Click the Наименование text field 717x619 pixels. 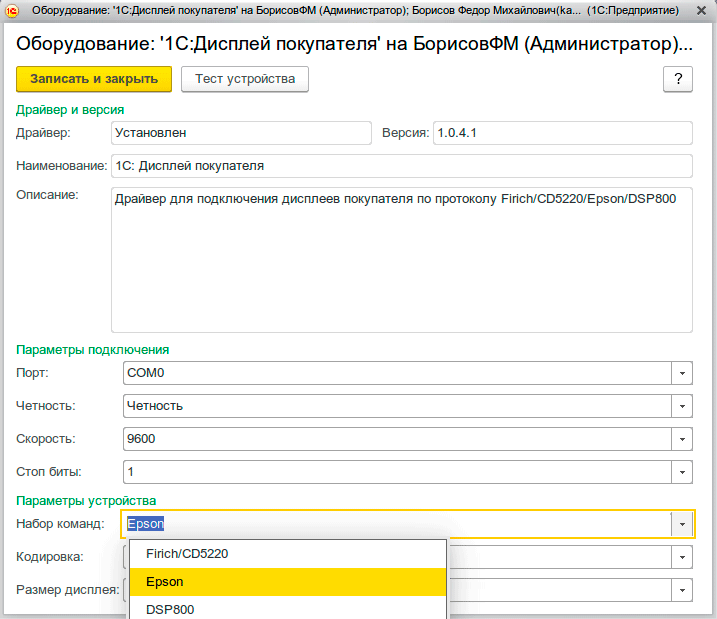[401, 166]
